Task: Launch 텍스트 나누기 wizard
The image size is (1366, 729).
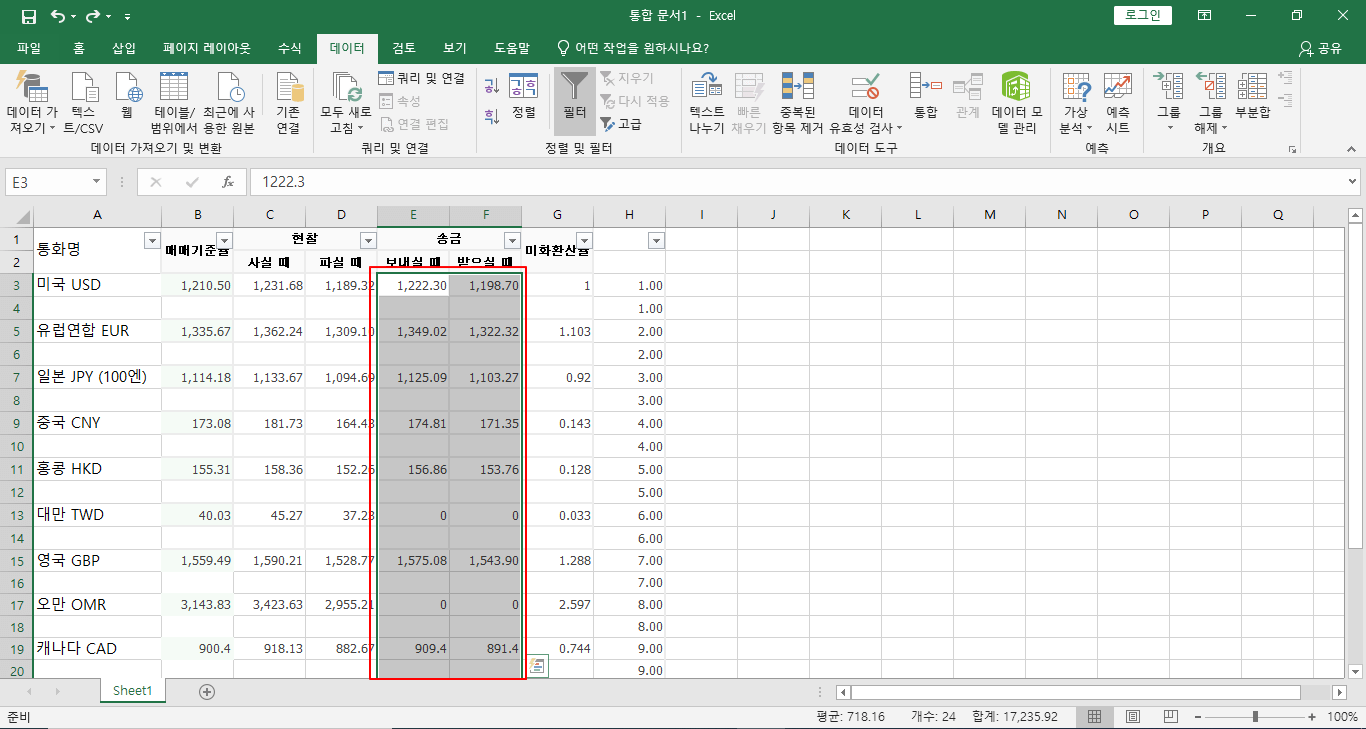Action: [x=707, y=103]
